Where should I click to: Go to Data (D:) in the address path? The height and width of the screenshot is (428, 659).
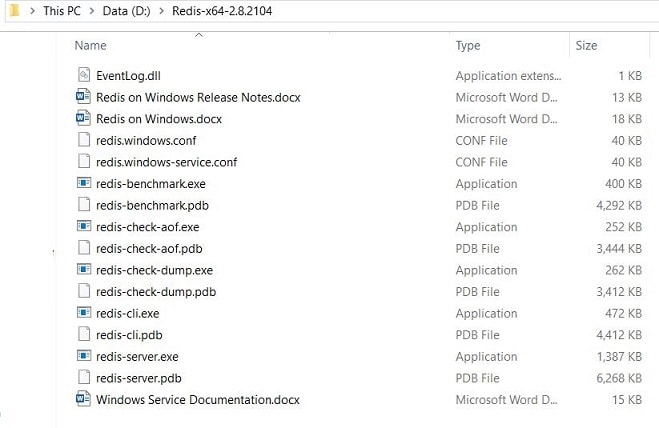(x=127, y=11)
